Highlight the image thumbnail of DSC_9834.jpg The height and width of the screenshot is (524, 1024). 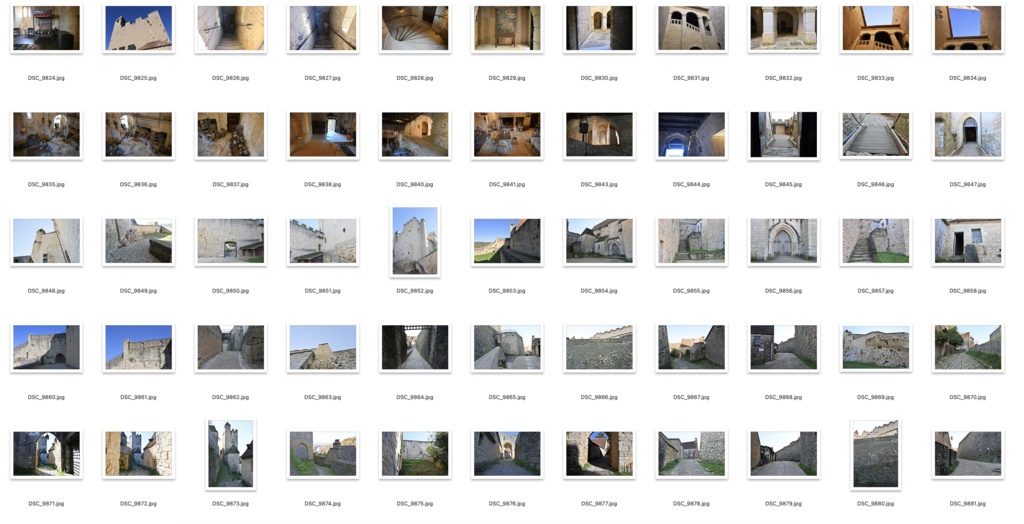tap(967, 28)
